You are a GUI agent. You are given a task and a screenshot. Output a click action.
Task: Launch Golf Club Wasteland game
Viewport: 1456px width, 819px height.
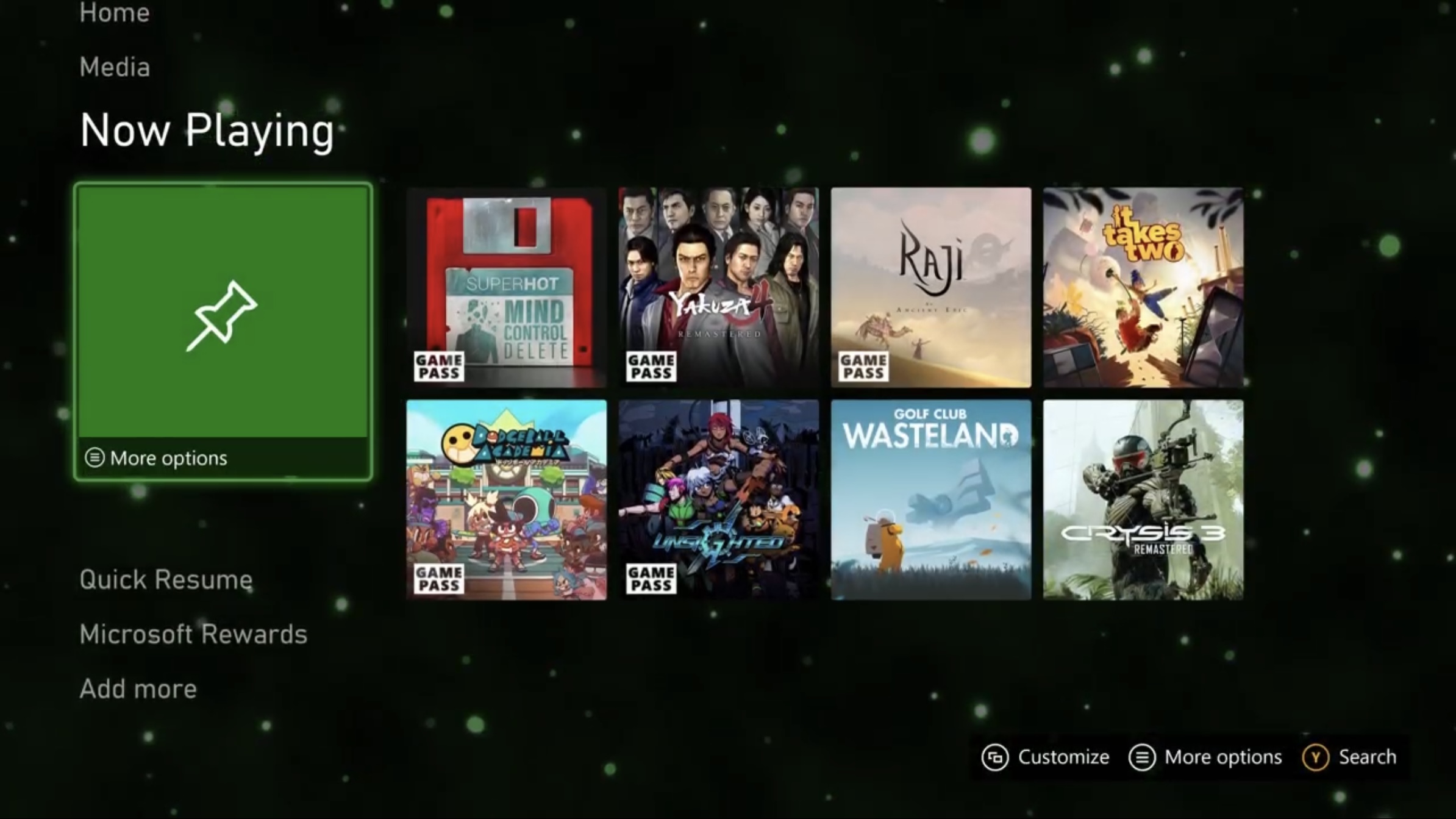(x=930, y=499)
